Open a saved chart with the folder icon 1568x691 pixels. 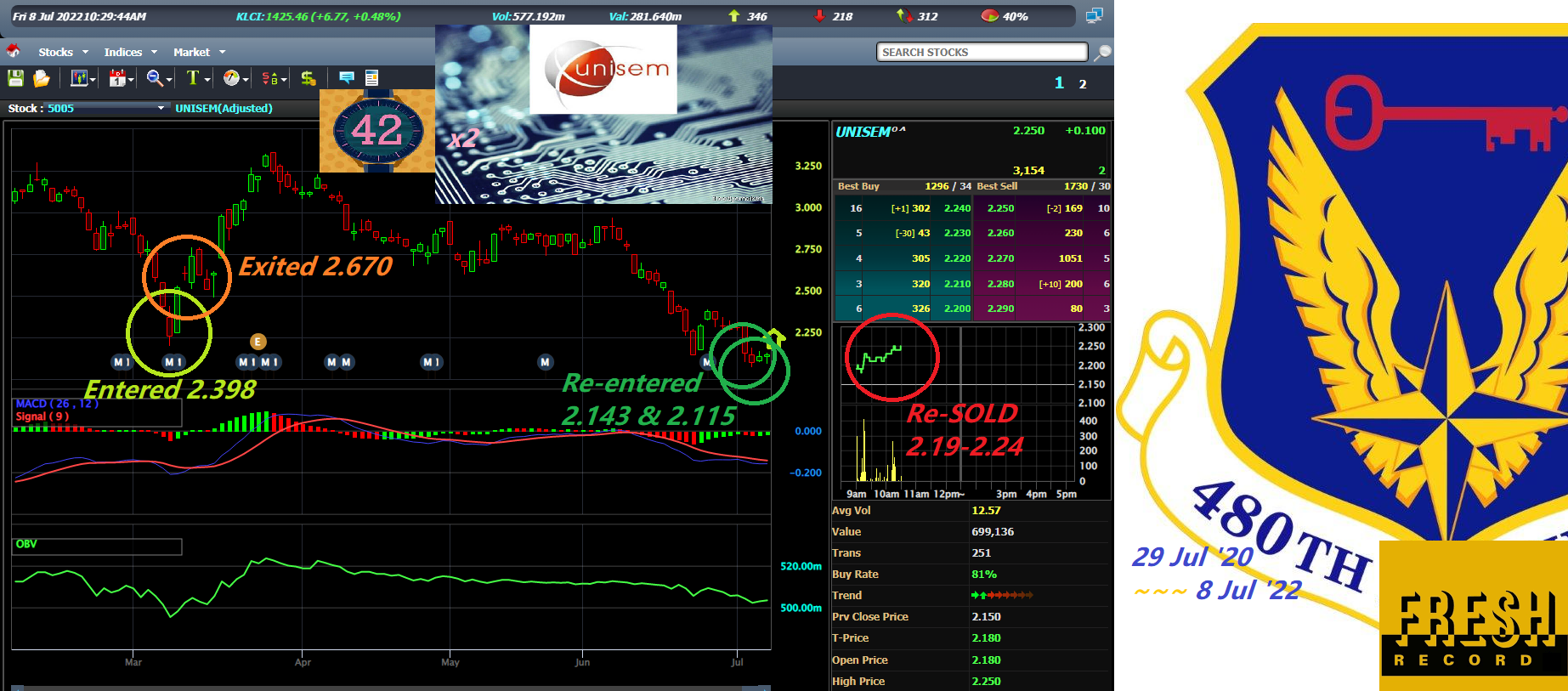41,78
